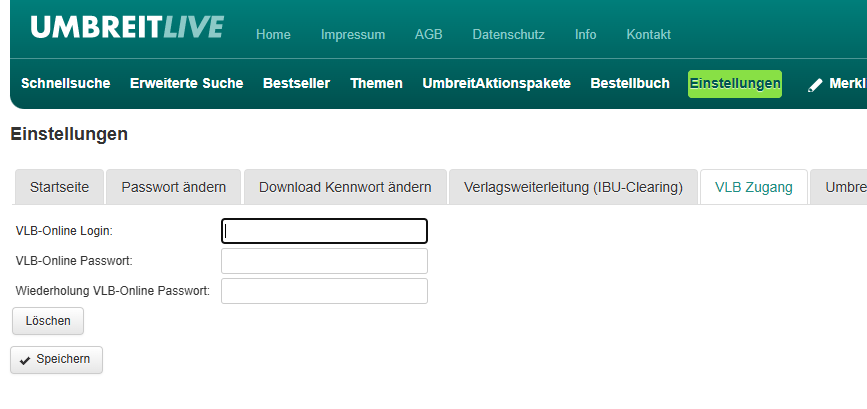The width and height of the screenshot is (867, 409).
Task: Open the Home page link
Action: click(273, 35)
